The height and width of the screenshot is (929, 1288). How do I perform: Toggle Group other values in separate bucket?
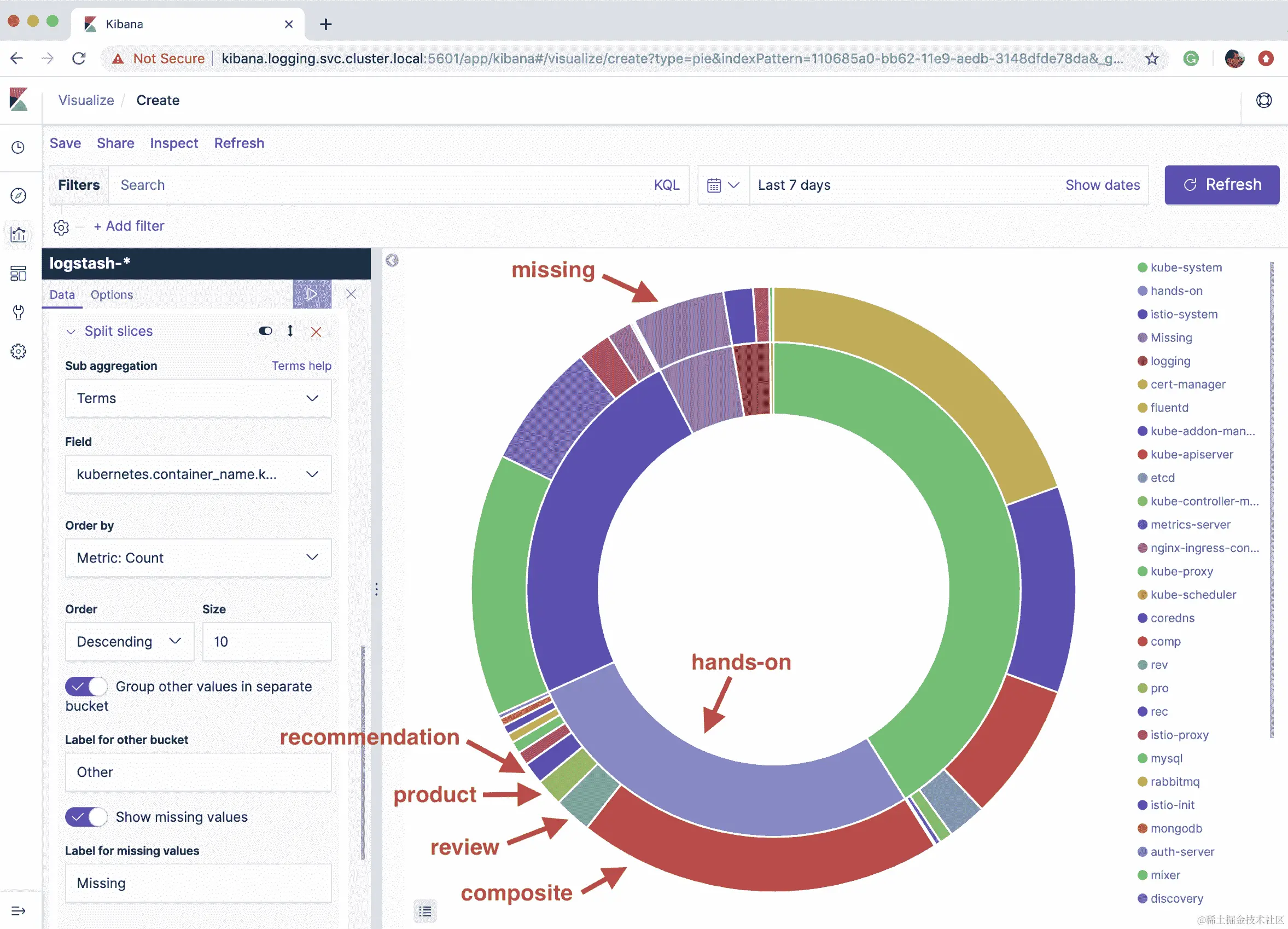tap(86, 687)
